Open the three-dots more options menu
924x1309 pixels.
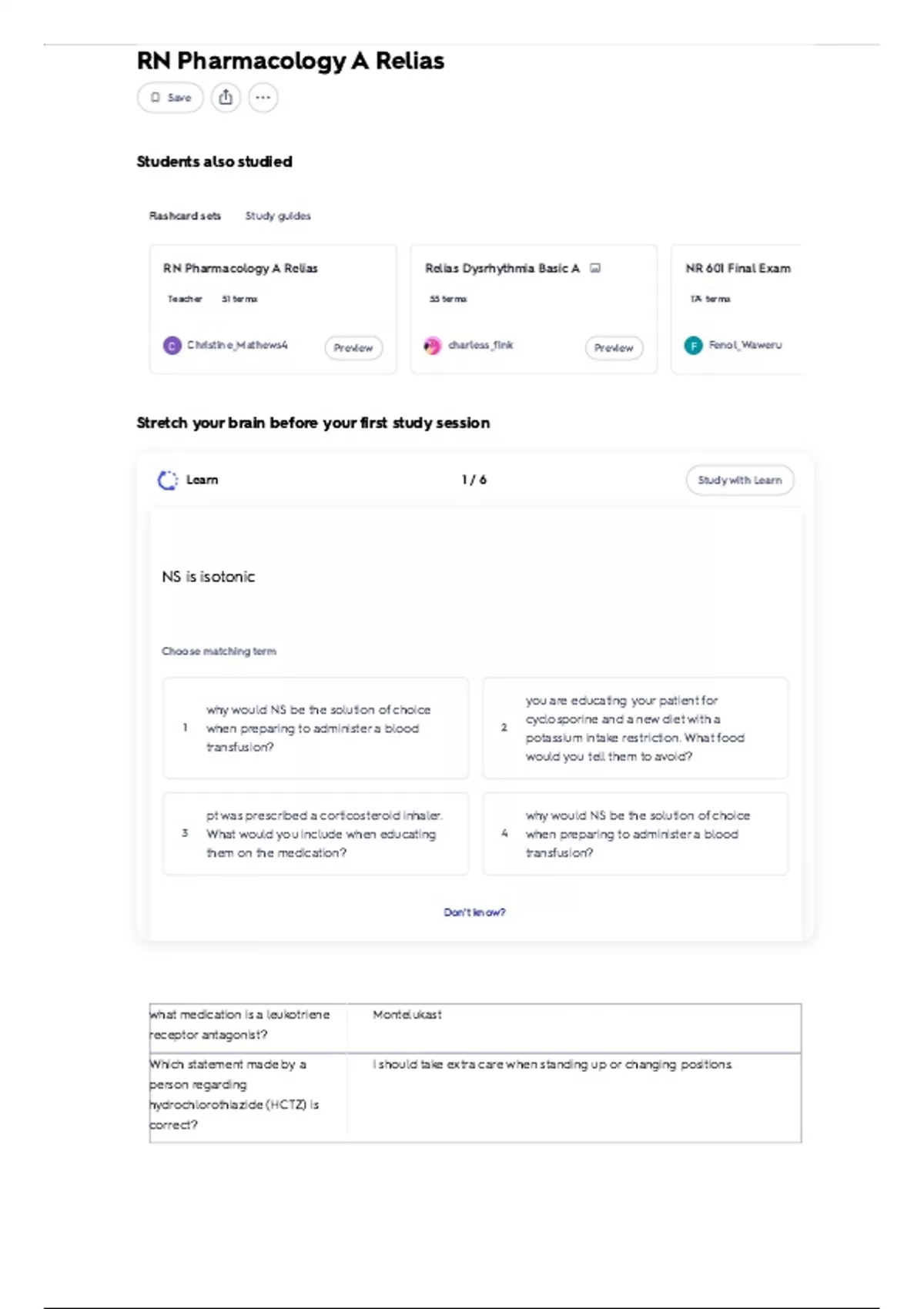263,98
